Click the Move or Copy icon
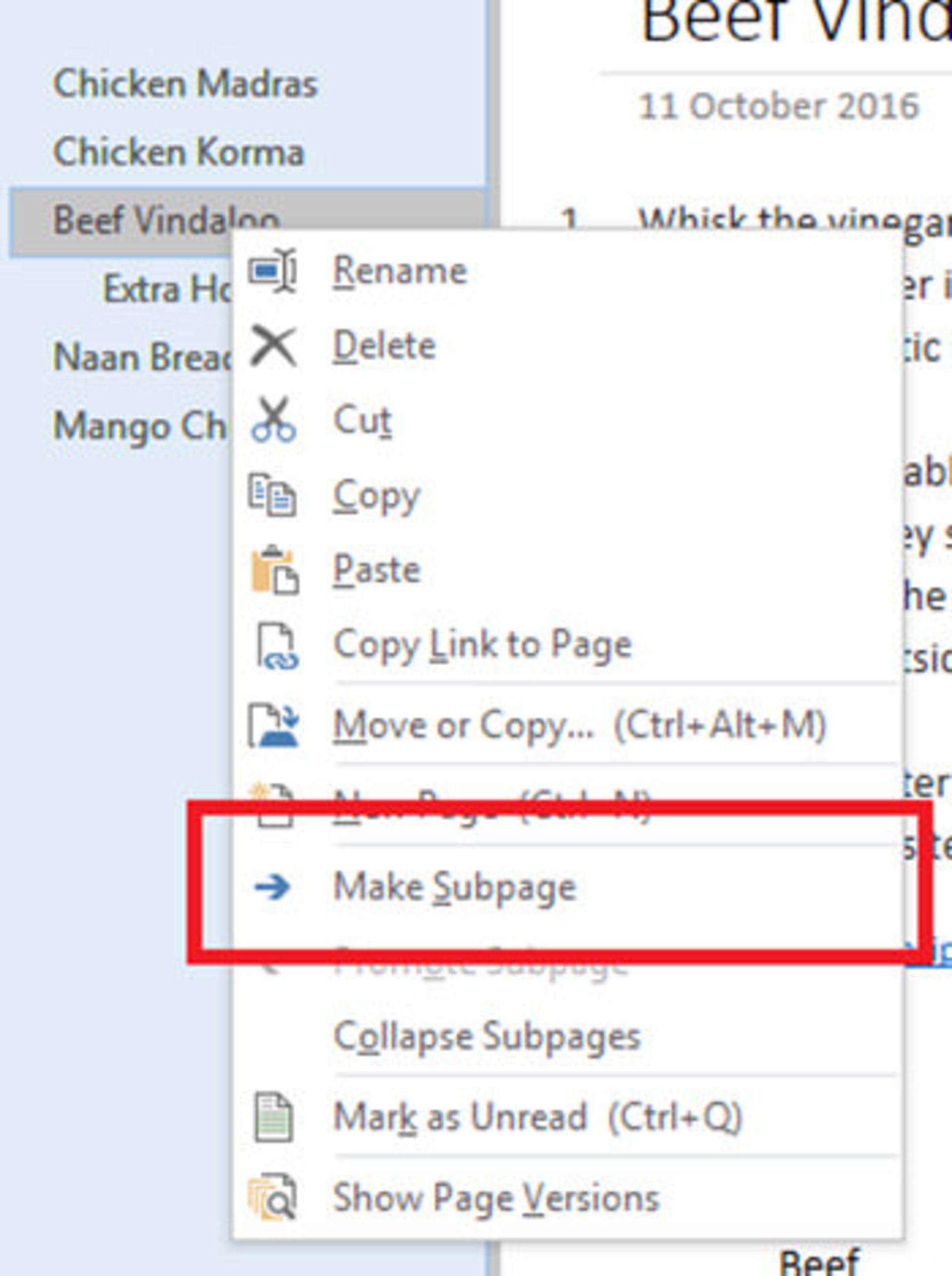Image resolution: width=952 pixels, height=1276 pixels. 274,725
